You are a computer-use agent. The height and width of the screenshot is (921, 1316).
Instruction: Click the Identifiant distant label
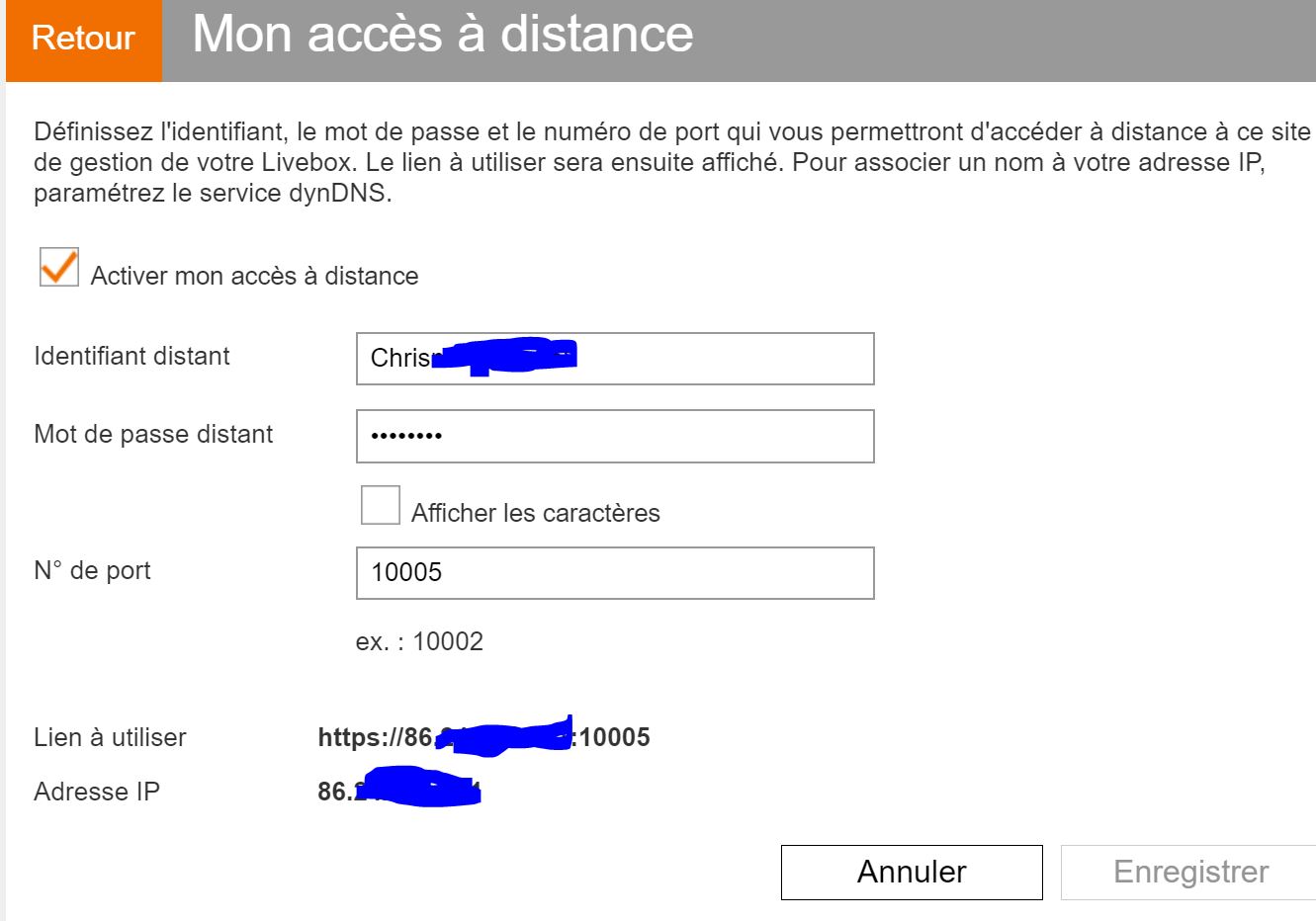pos(132,356)
